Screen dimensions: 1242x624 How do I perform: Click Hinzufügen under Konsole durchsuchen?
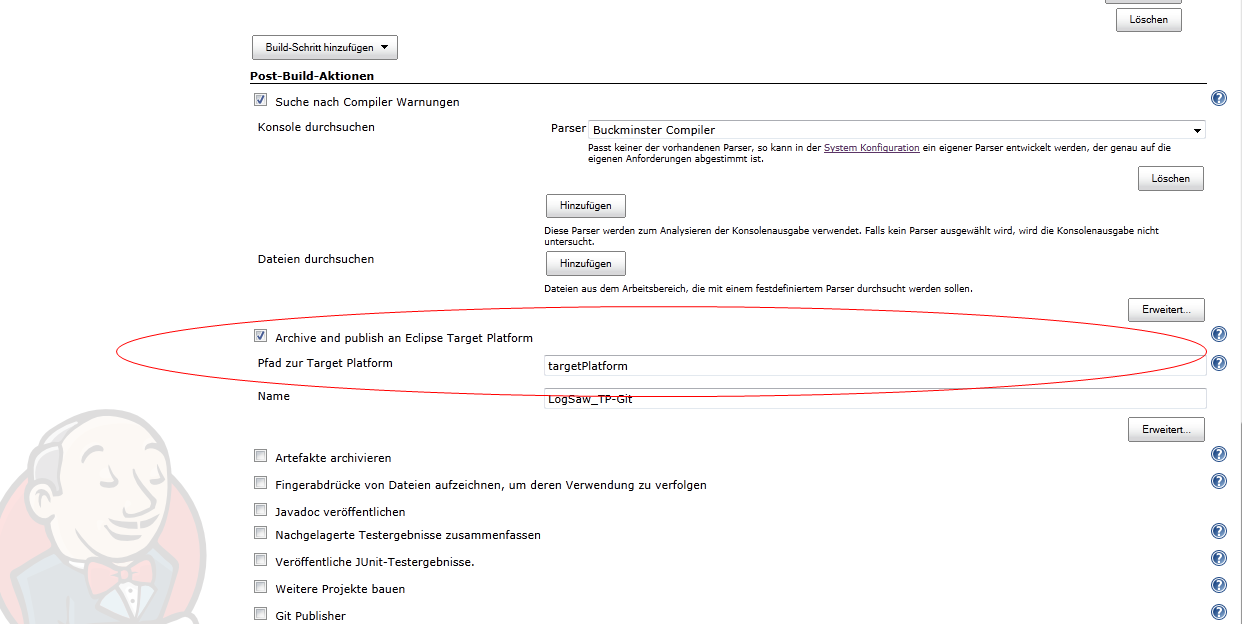point(586,205)
